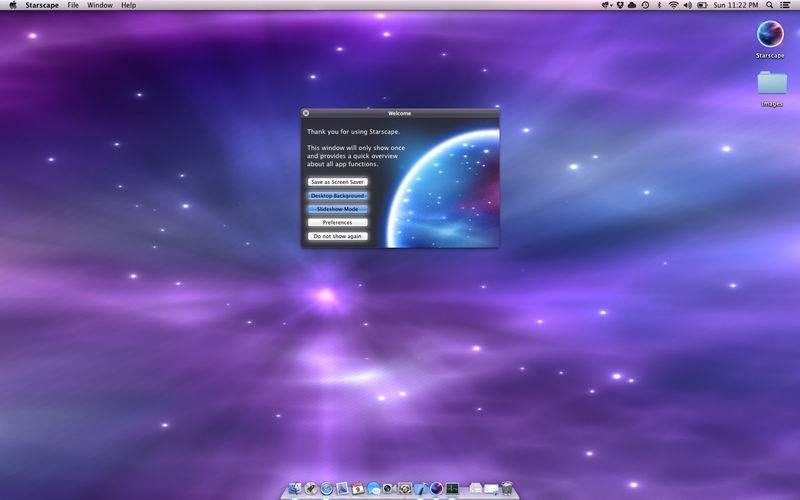Viewport: 800px width, 500px height.
Task: Click the Save as Screen Saver button
Action: click(x=338, y=182)
